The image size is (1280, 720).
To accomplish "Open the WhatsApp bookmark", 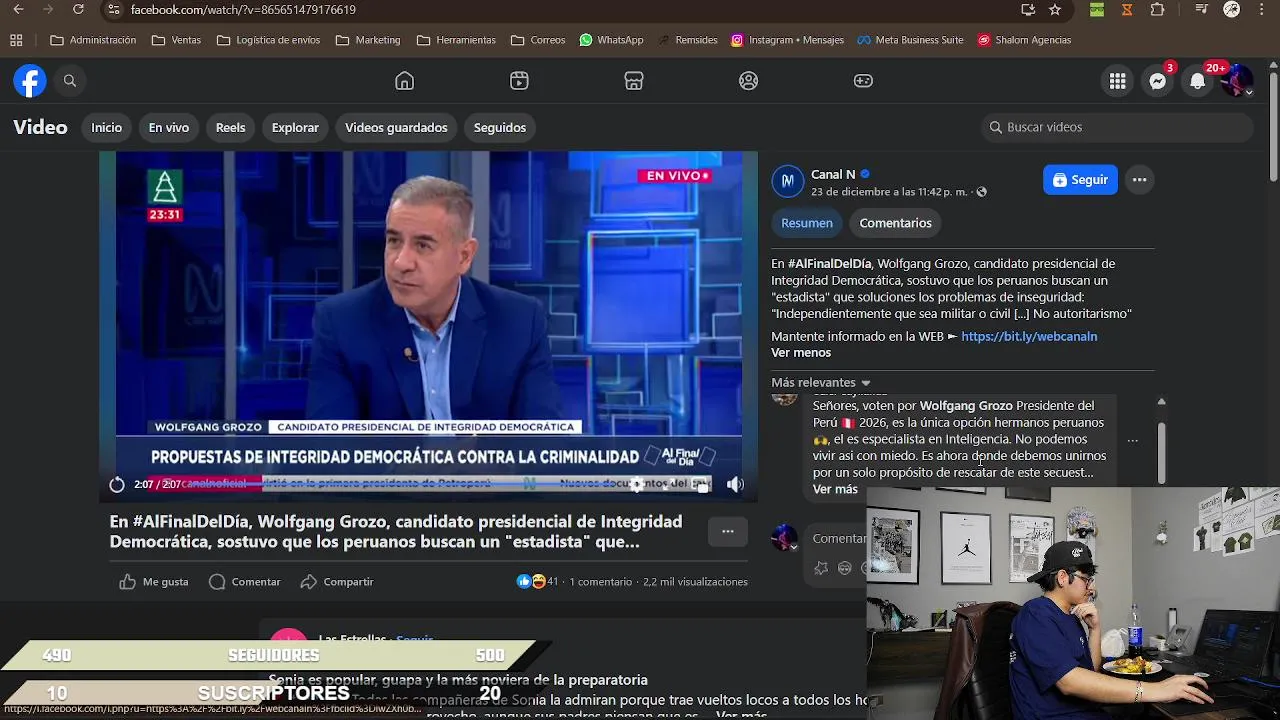I will 611,40.
